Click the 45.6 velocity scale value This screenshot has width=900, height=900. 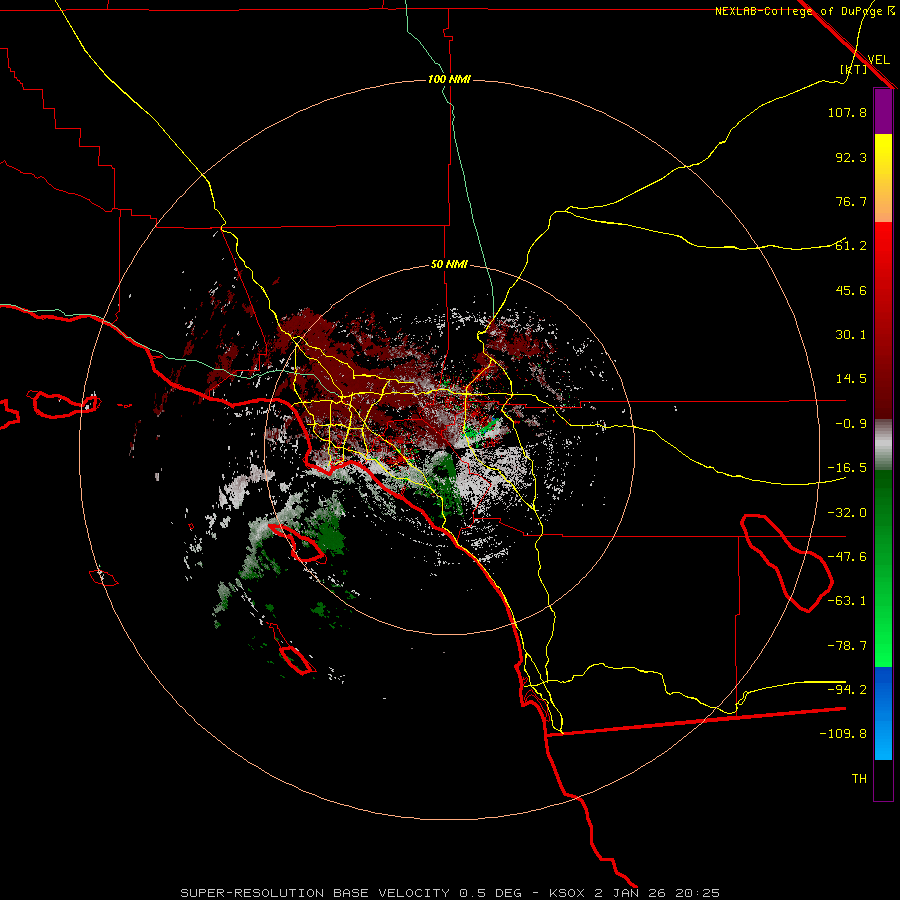pyautogui.click(x=851, y=290)
